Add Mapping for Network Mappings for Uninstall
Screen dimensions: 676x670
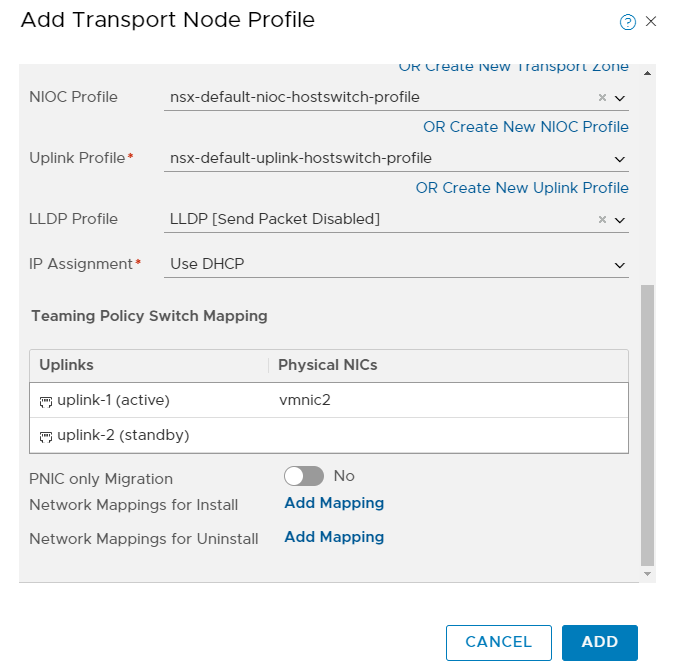(x=334, y=537)
